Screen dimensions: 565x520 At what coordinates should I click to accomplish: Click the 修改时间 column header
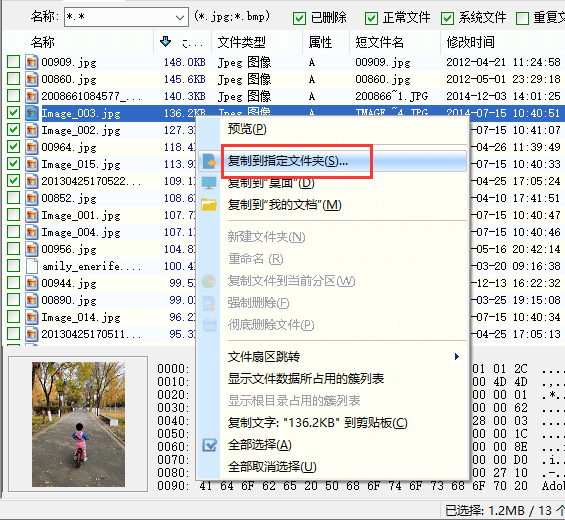point(470,42)
